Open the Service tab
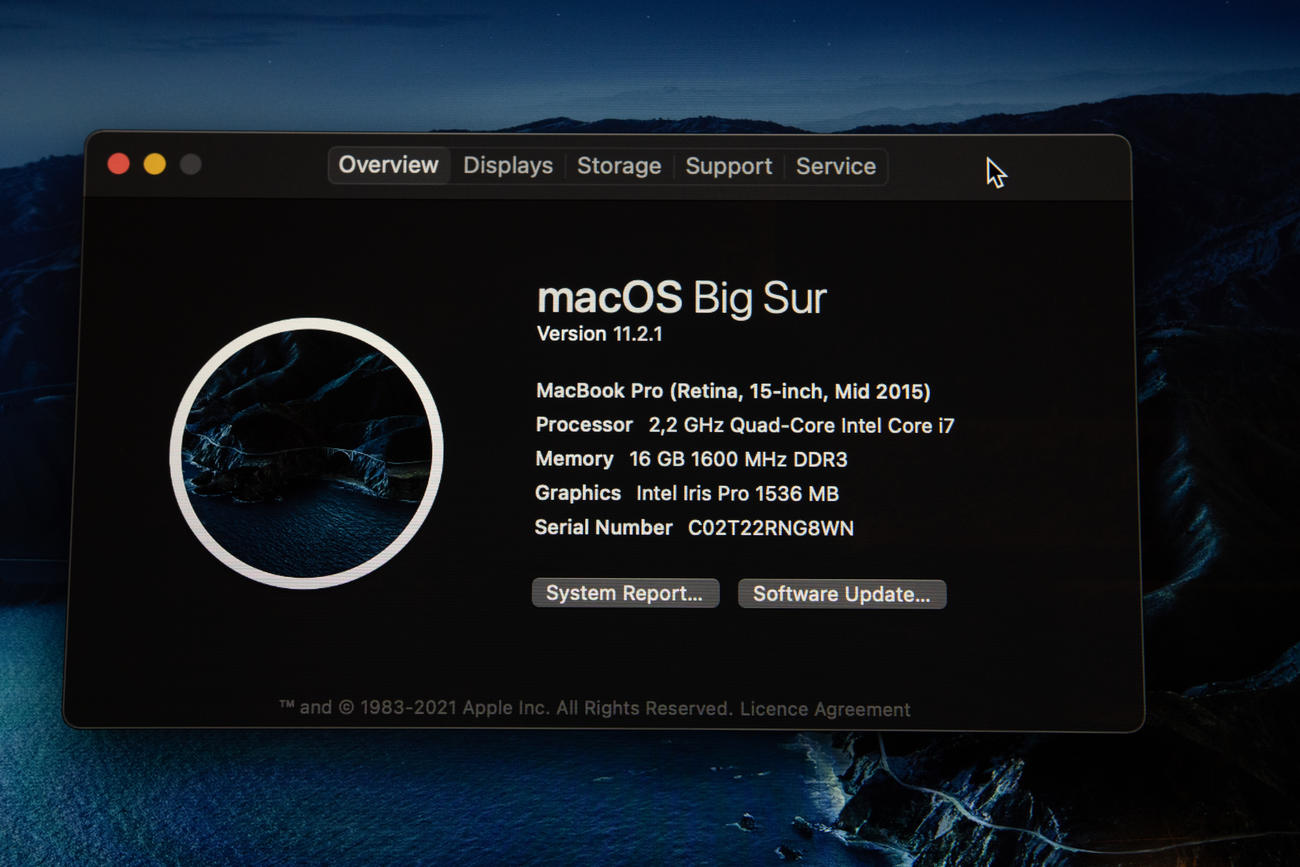Viewport: 1300px width, 867px height. click(x=836, y=166)
